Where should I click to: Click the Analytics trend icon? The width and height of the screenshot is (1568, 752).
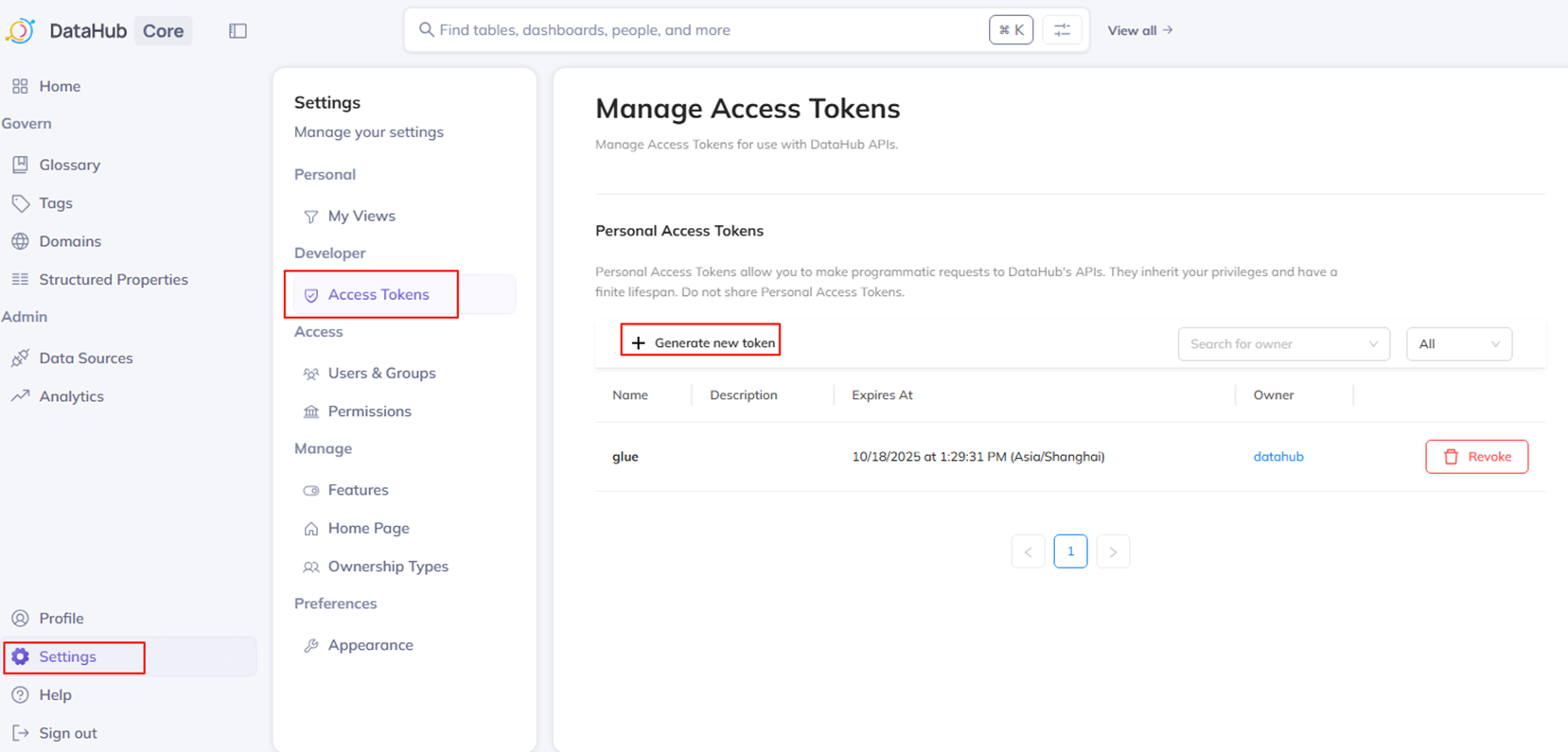coord(20,396)
